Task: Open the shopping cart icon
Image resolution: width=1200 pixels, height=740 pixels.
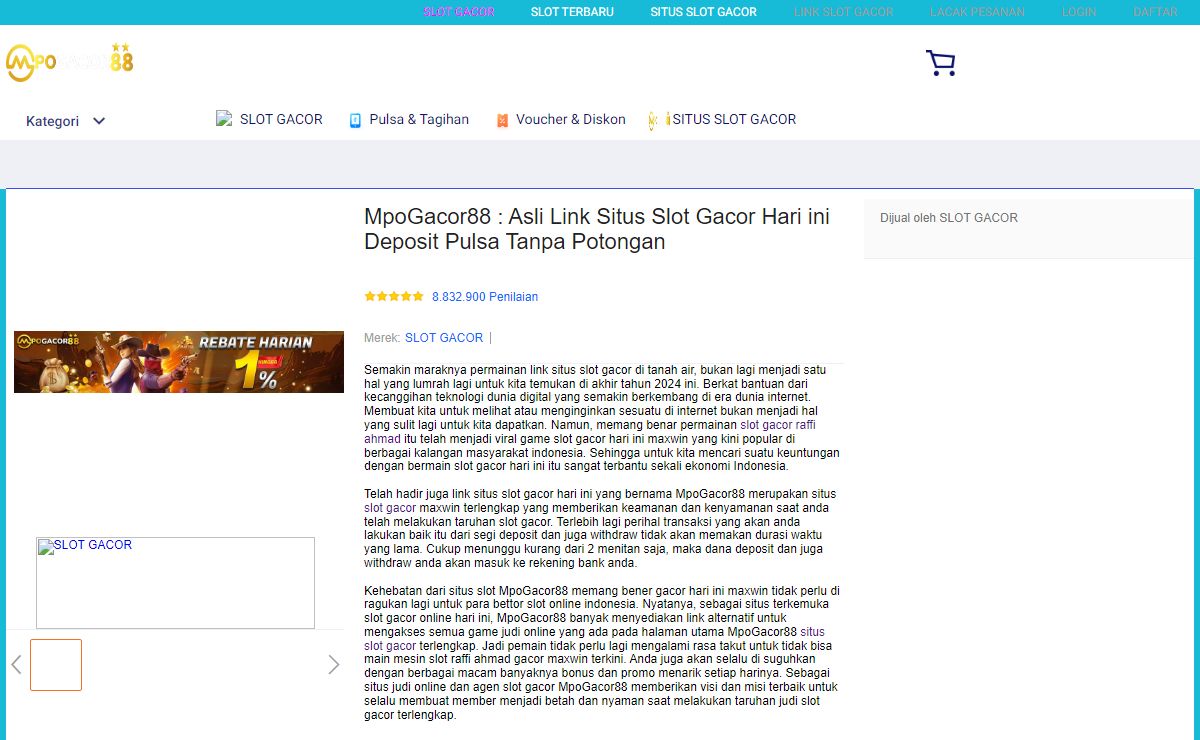Action: (x=940, y=63)
